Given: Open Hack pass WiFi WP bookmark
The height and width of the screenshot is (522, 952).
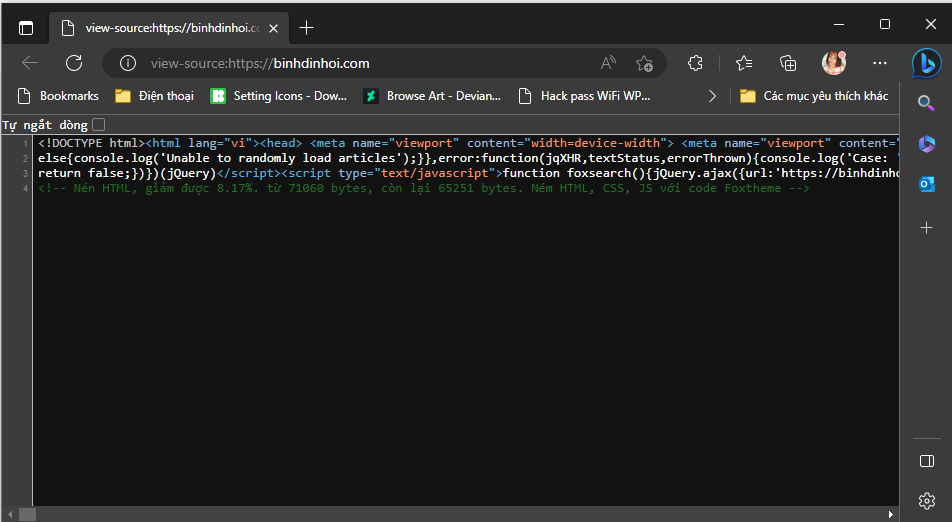Looking at the screenshot, I should click(x=585, y=96).
